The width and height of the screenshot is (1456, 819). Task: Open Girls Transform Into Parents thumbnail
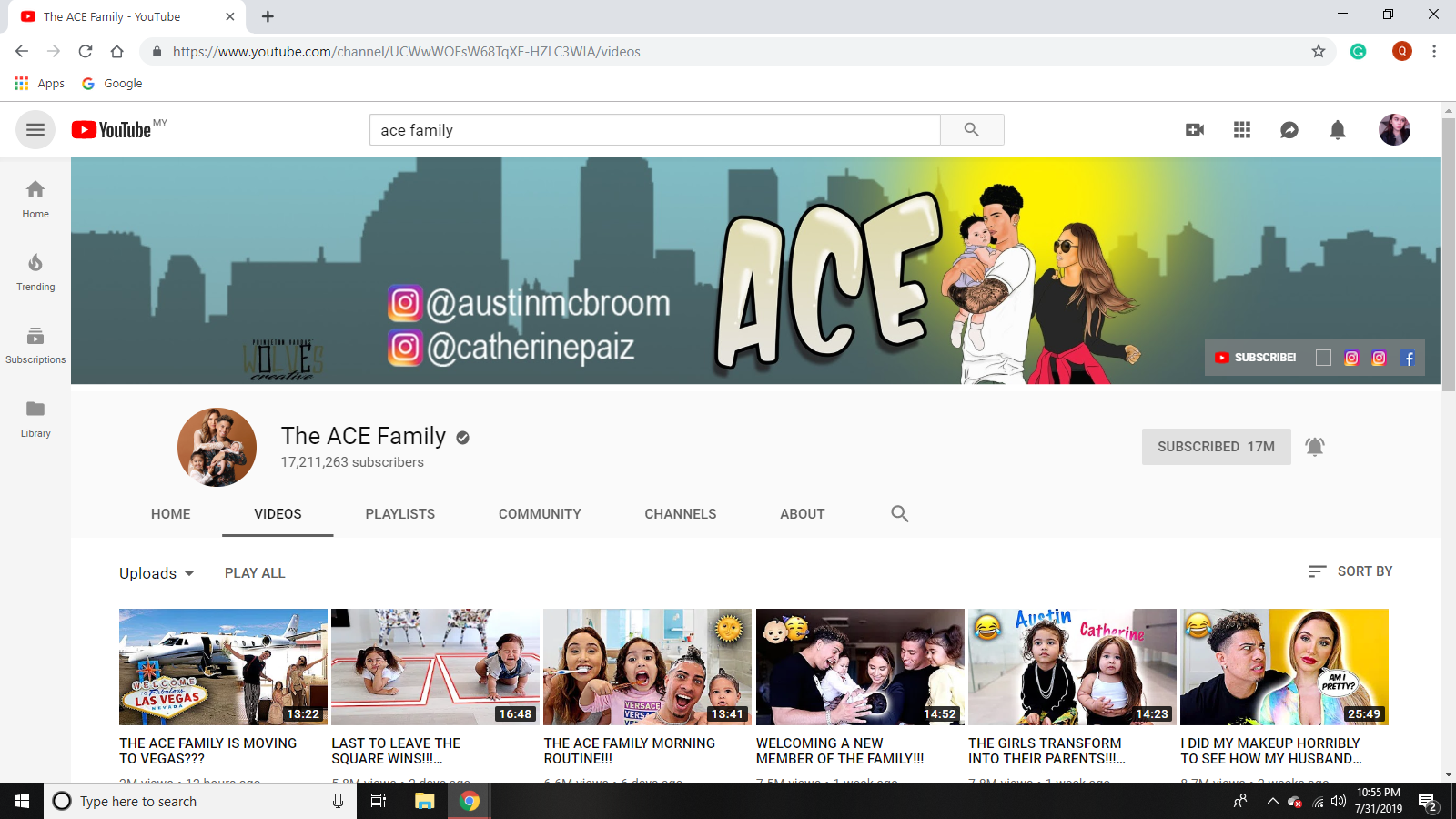[1072, 667]
